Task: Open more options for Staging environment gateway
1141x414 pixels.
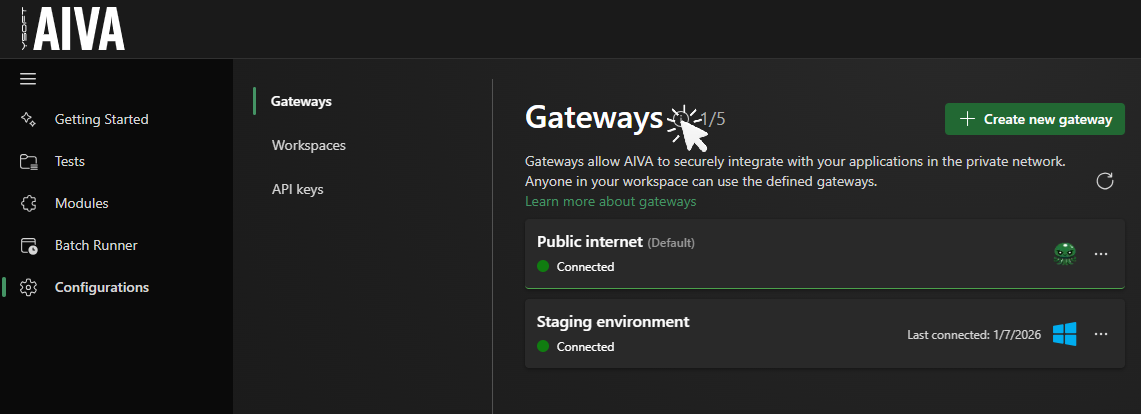Action: [x=1101, y=334]
